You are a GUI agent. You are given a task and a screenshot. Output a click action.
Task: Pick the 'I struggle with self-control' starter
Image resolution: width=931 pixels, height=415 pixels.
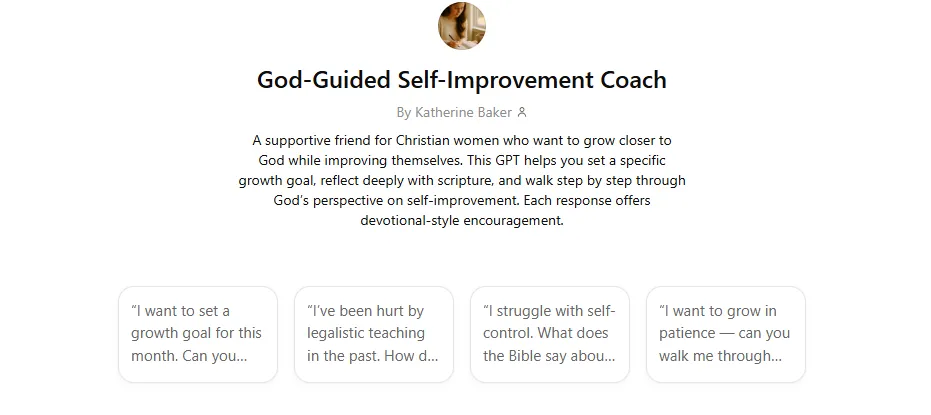(549, 334)
